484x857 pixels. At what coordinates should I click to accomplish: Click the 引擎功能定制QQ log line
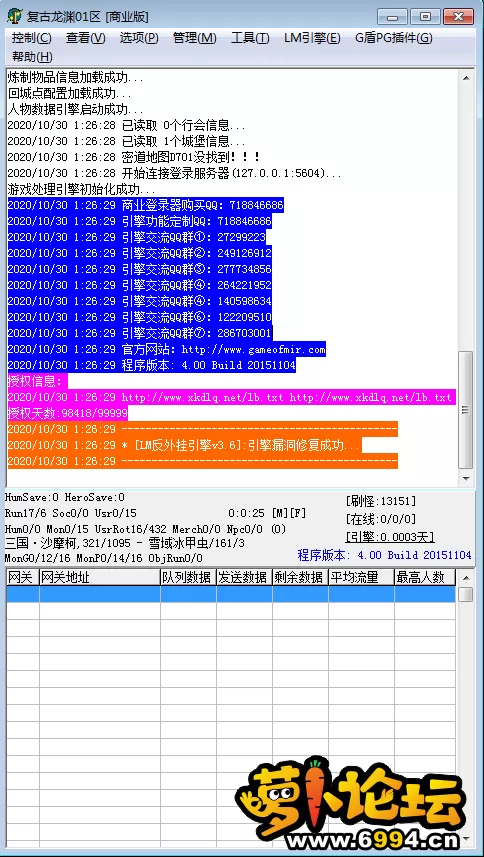click(139, 221)
